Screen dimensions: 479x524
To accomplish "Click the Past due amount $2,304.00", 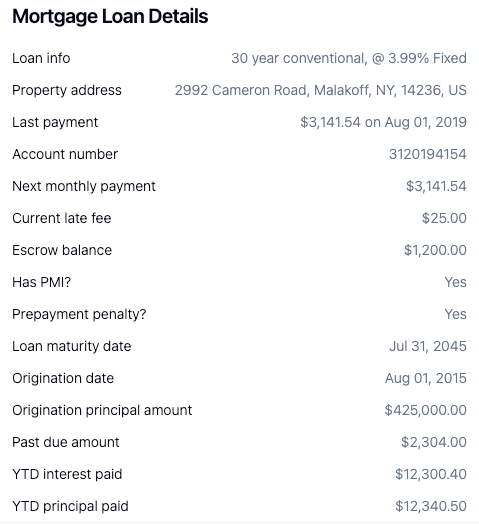I will [x=434, y=442].
